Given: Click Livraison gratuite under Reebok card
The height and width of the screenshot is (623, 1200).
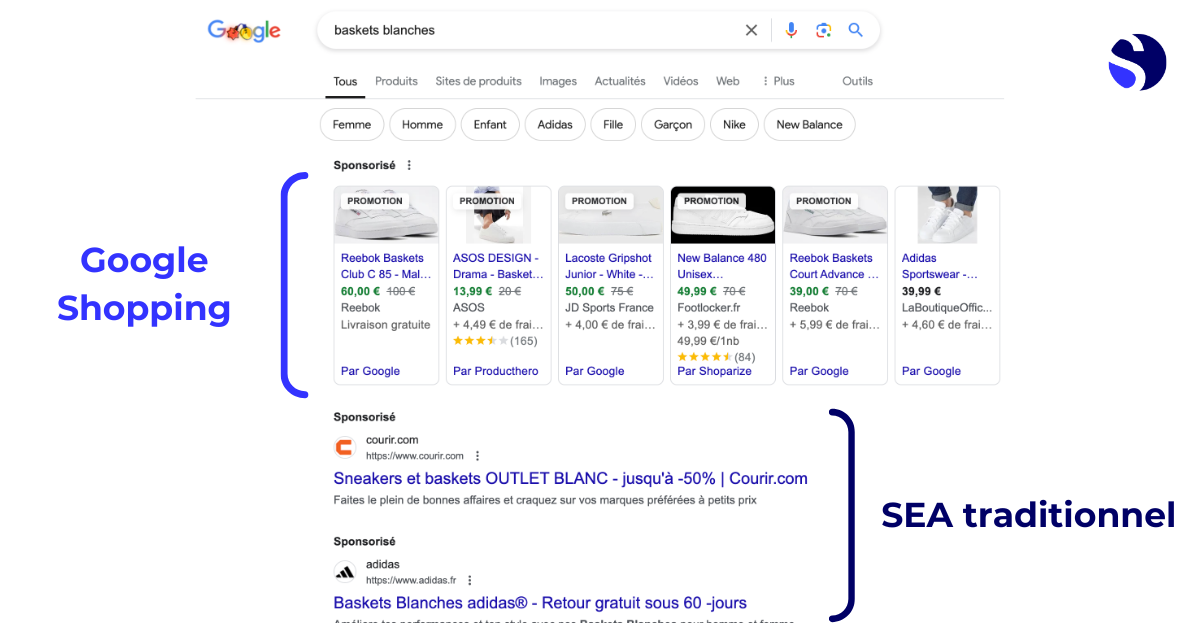Looking at the screenshot, I should (386, 325).
